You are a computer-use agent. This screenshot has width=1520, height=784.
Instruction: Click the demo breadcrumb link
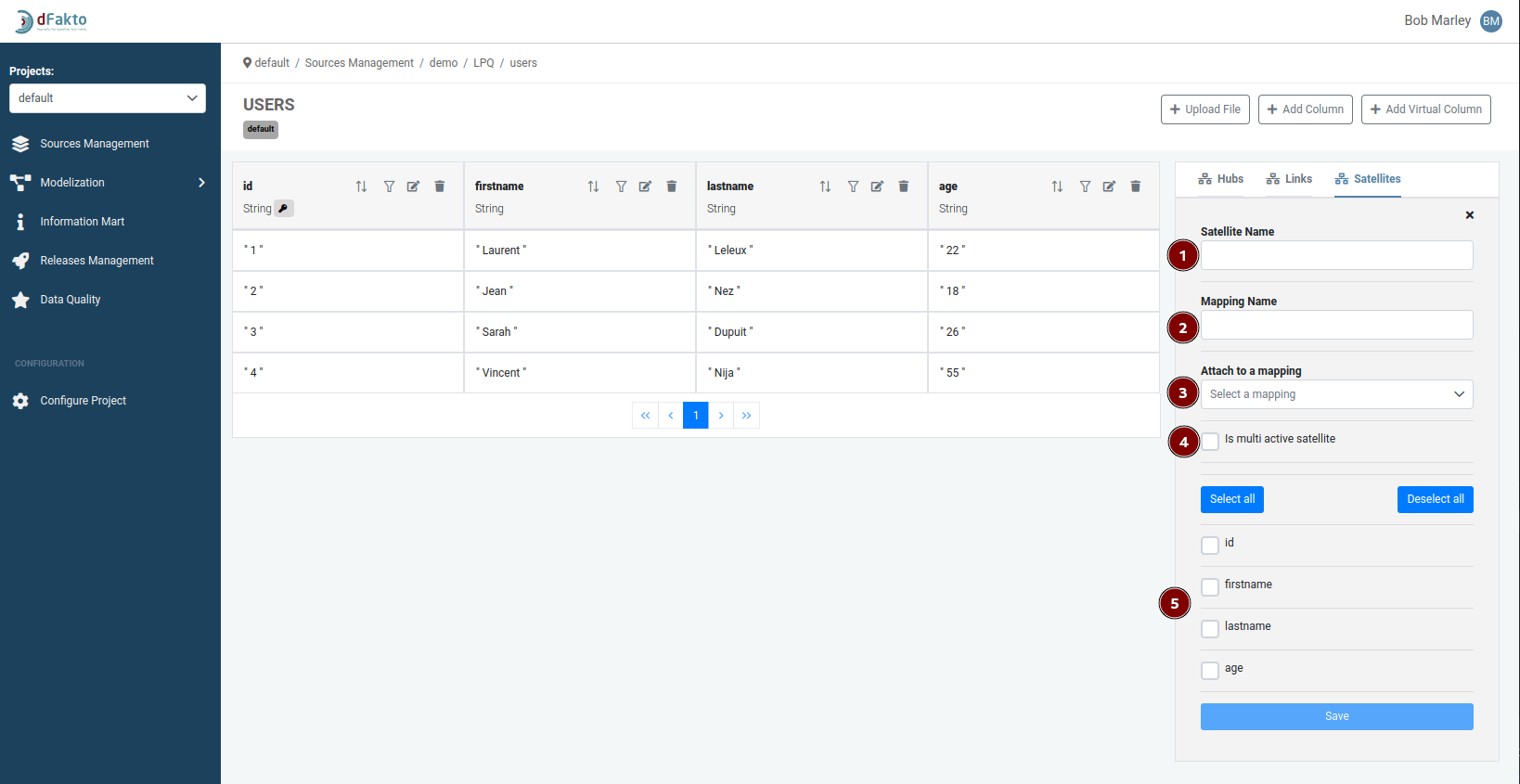[444, 63]
